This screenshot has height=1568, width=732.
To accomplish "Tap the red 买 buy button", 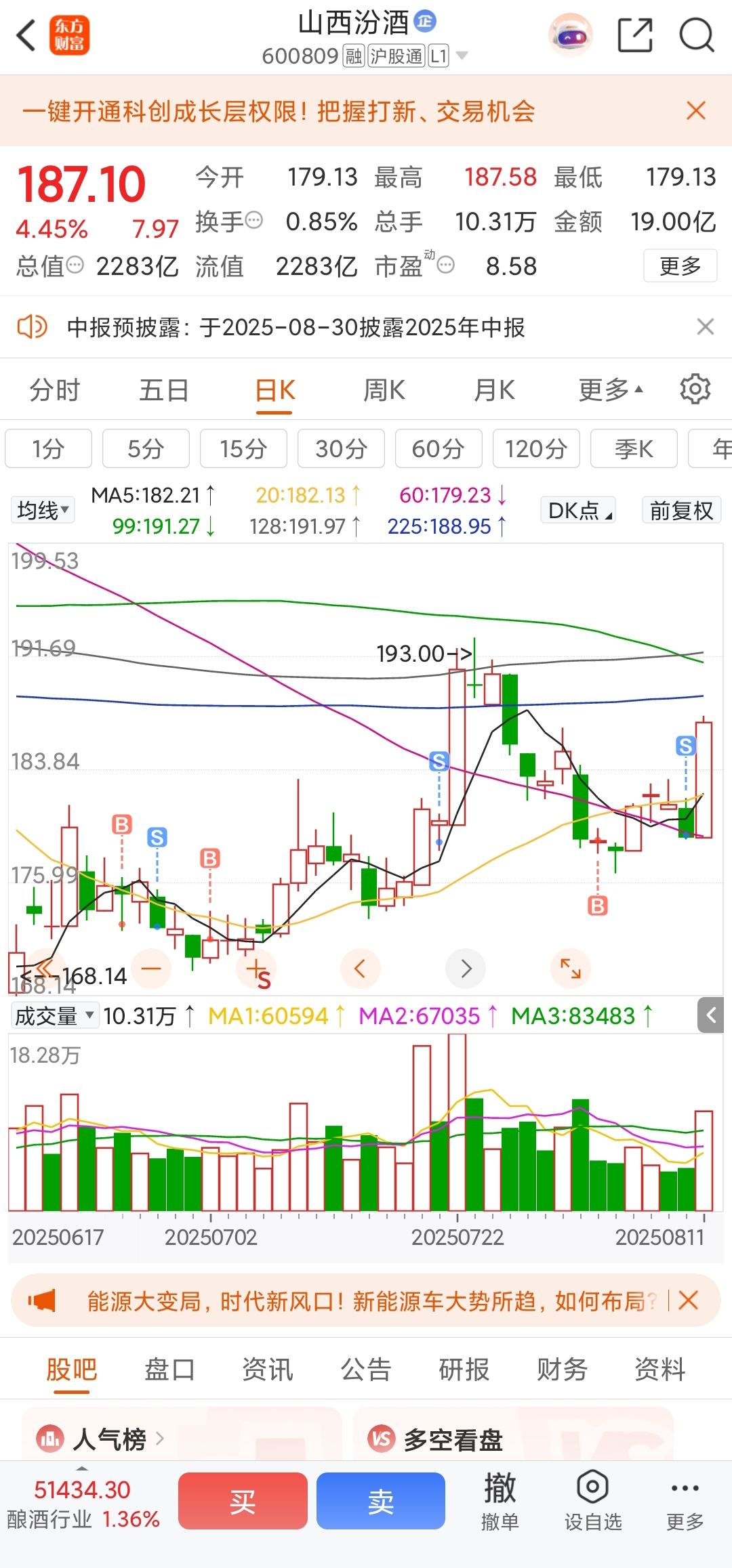I will [243, 1501].
